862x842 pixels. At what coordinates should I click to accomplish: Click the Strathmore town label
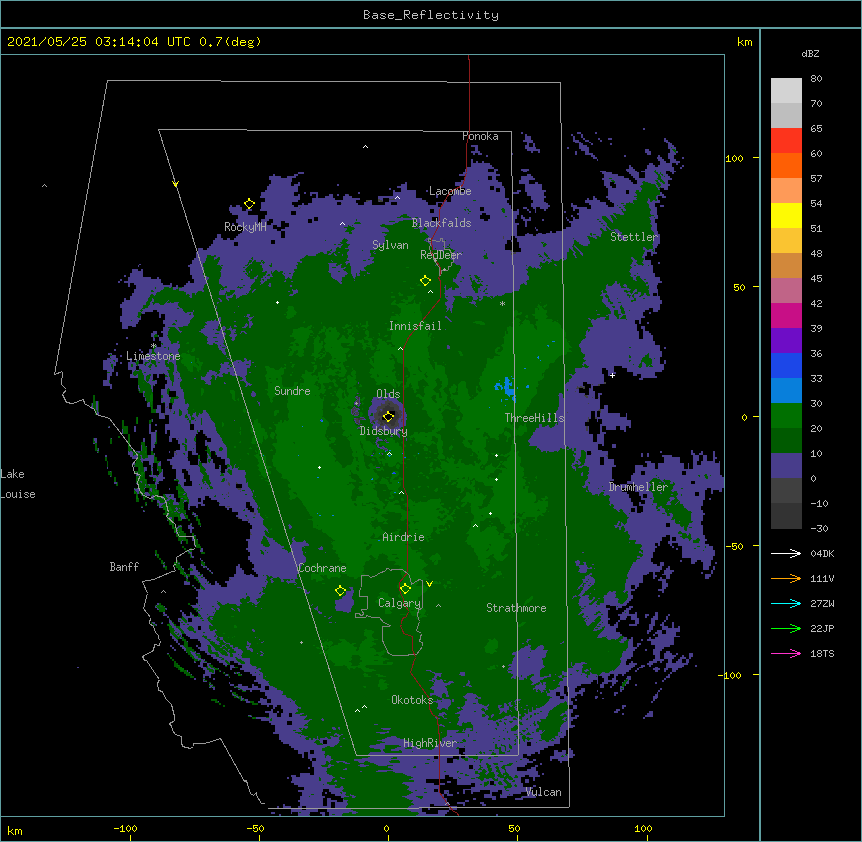(x=516, y=608)
